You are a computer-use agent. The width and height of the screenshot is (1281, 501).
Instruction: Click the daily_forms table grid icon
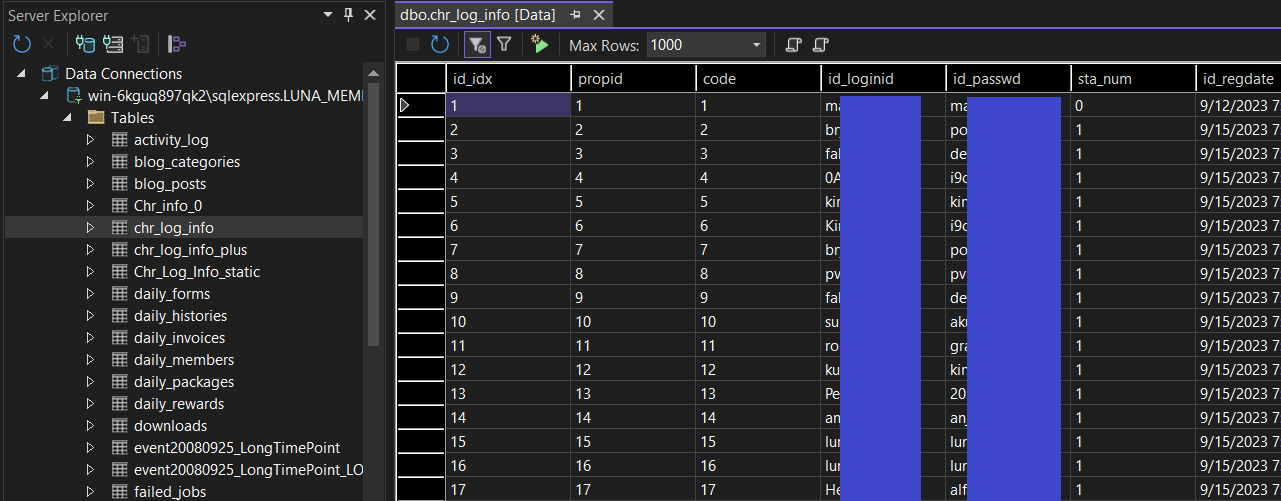click(119, 294)
